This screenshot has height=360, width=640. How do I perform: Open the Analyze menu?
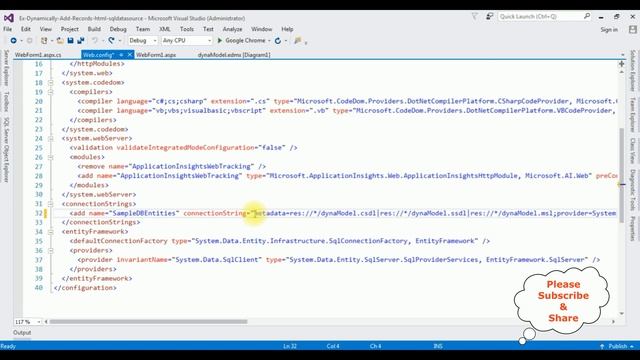(x=233, y=29)
